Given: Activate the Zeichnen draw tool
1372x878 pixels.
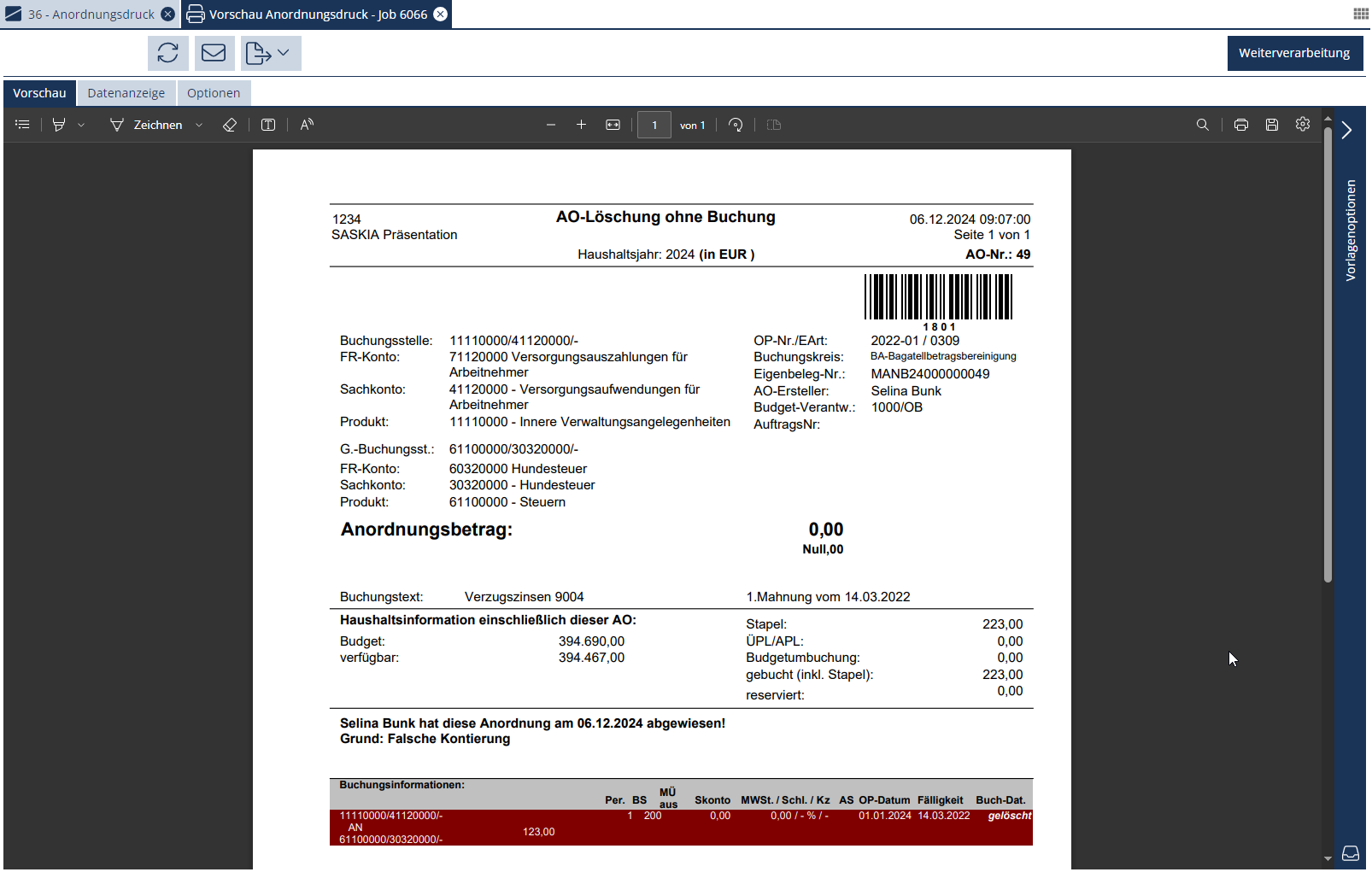Looking at the screenshot, I should (147, 125).
